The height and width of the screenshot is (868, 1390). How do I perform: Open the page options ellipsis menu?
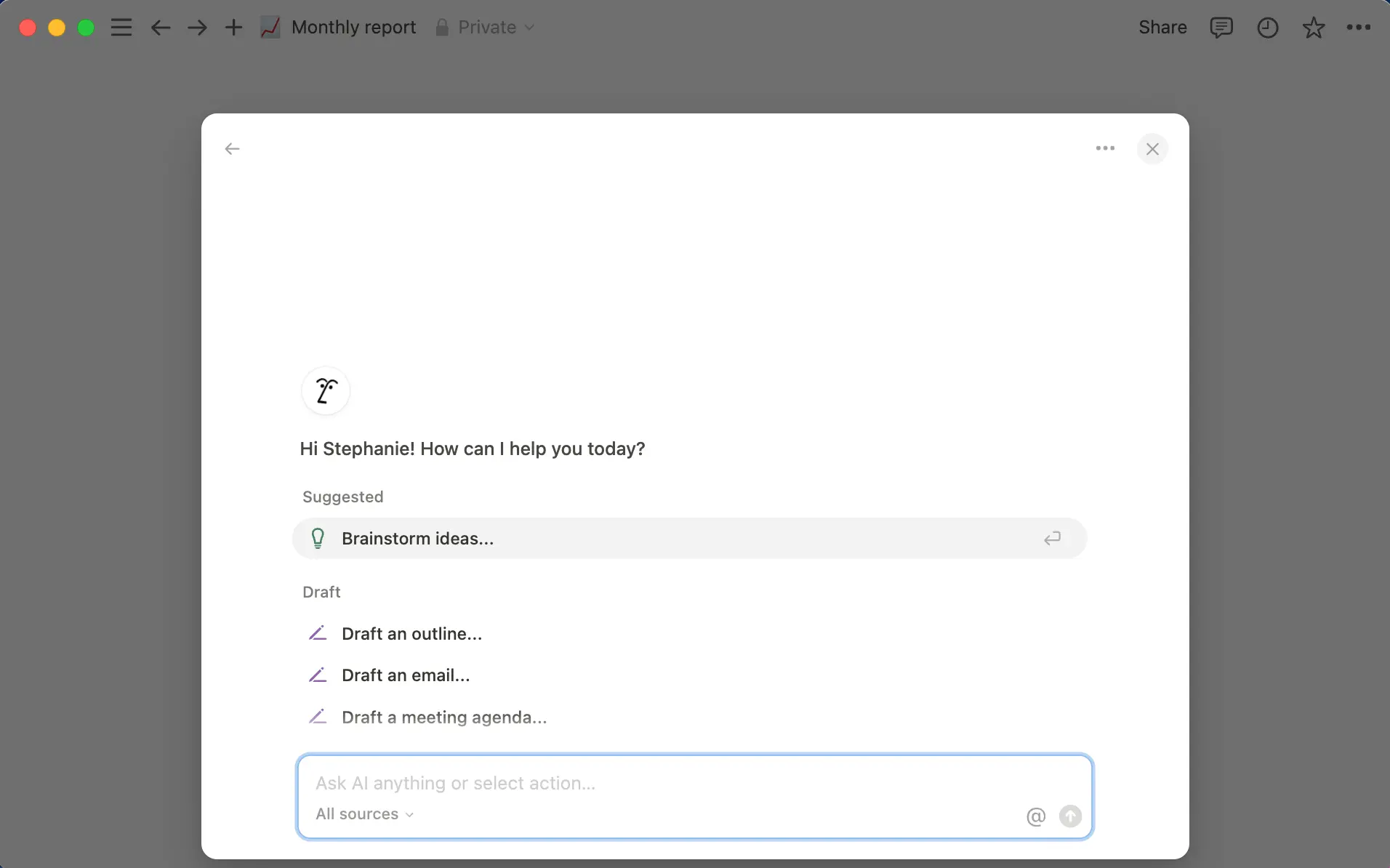pyautogui.click(x=1359, y=27)
